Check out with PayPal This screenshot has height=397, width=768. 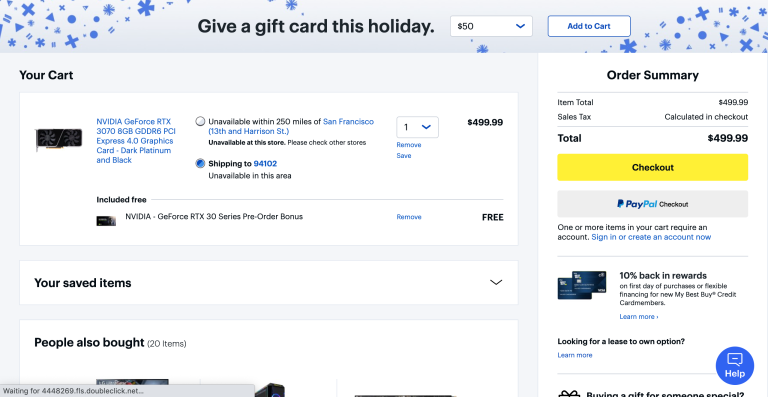click(x=652, y=204)
